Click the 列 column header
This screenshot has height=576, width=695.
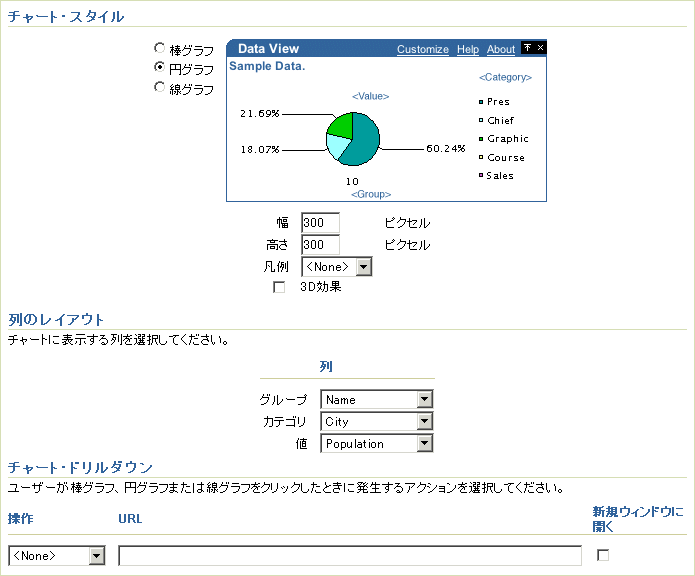326,366
